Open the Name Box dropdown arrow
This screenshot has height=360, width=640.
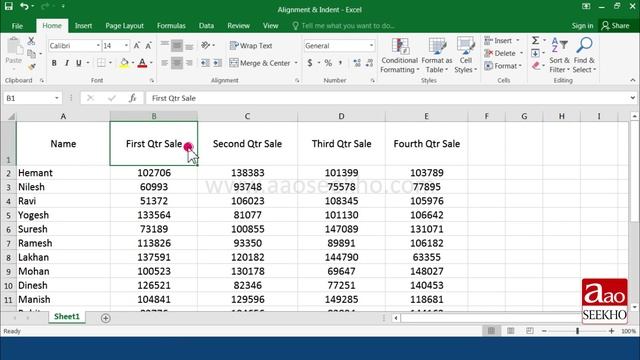[57, 98]
